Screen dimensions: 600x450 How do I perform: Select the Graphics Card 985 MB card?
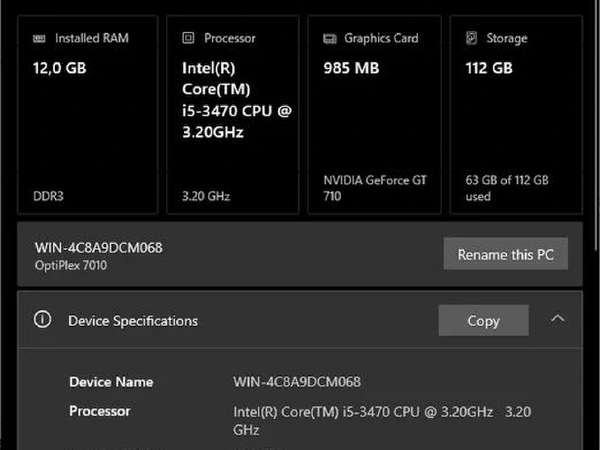pos(375,115)
